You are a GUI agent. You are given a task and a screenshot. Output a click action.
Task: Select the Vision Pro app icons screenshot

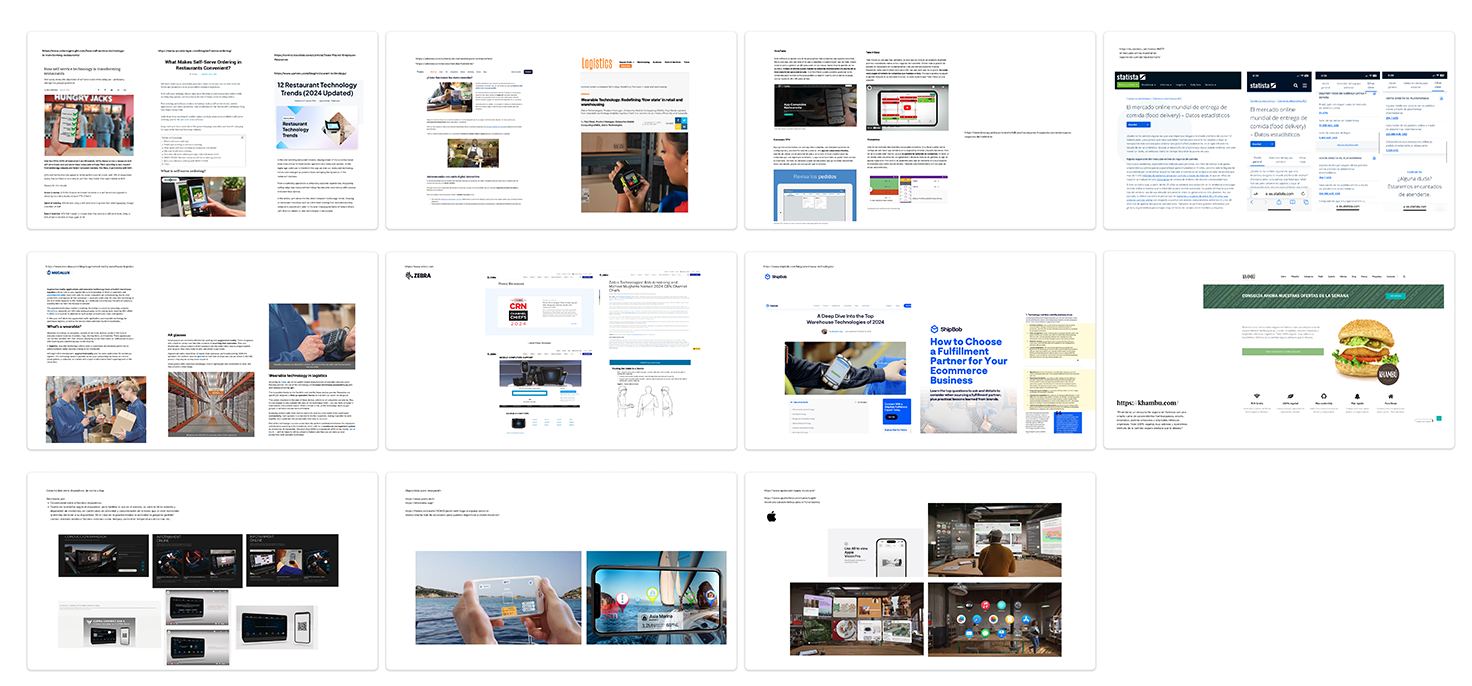pyautogui.click(x=994, y=619)
